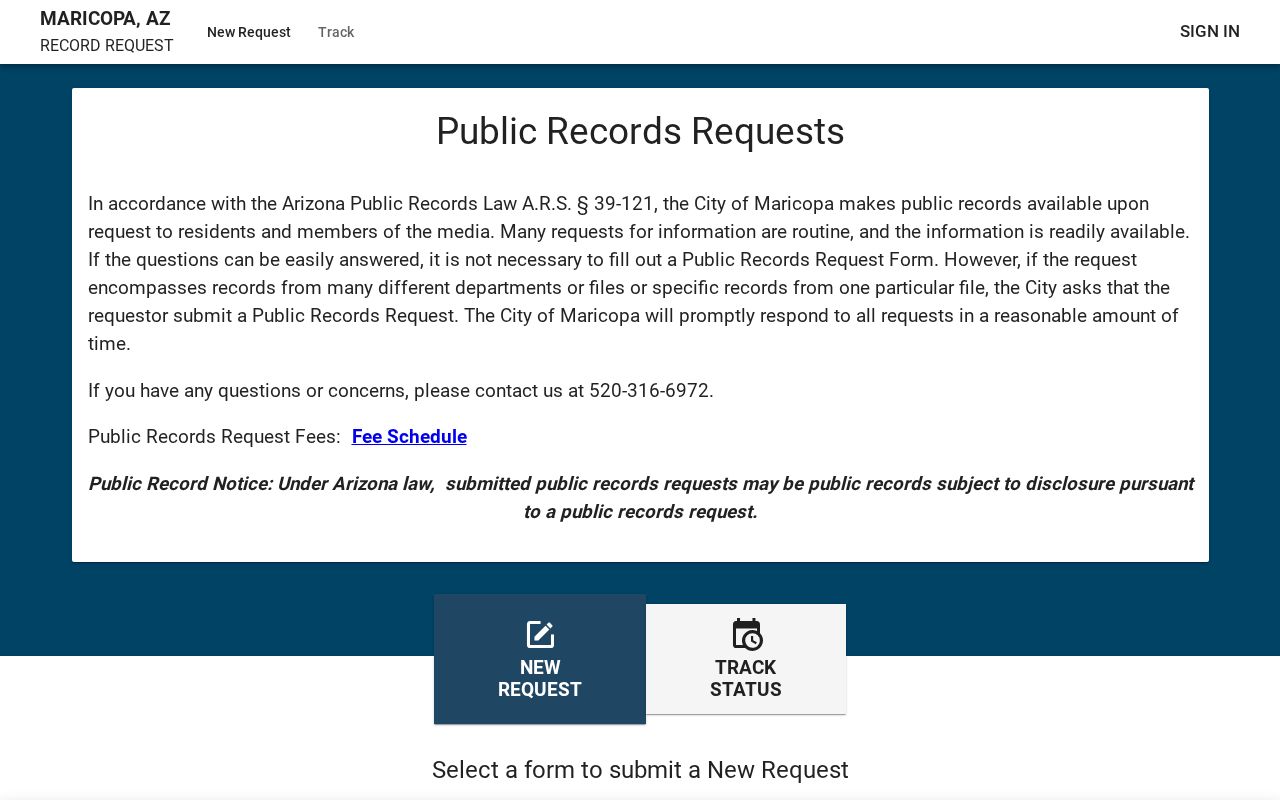
Task: Click the Public Record Notice italic paragraph
Action: pyautogui.click(x=640, y=498)
